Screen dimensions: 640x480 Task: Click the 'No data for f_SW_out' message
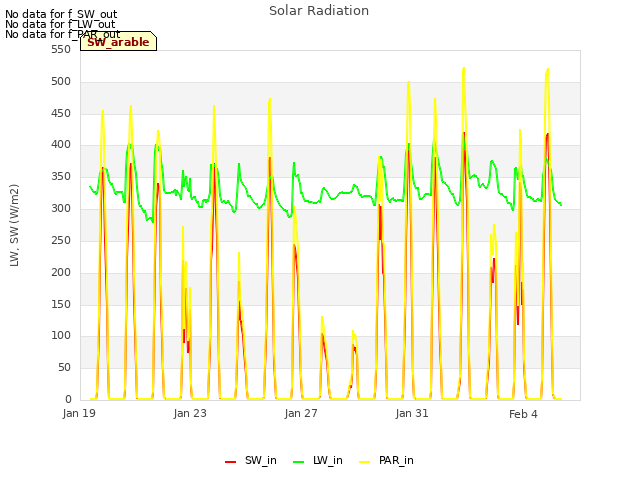coord(61,14)
